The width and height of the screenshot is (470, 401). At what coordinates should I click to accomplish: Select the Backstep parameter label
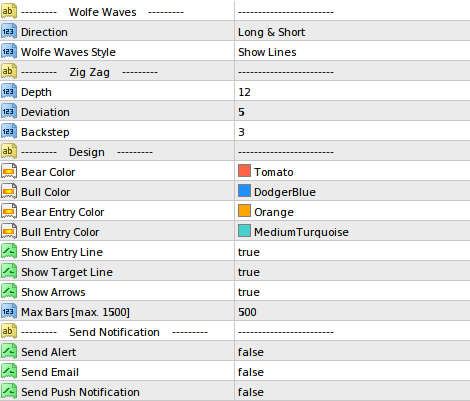45,132
